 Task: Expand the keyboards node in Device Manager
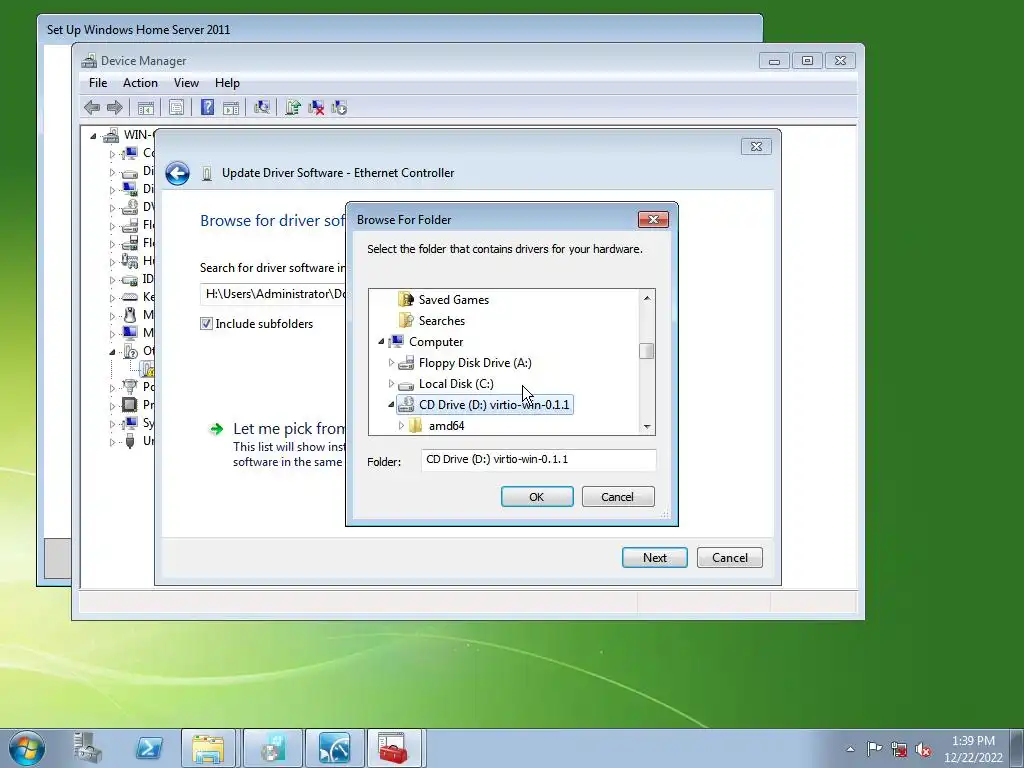tap(112, 298)
